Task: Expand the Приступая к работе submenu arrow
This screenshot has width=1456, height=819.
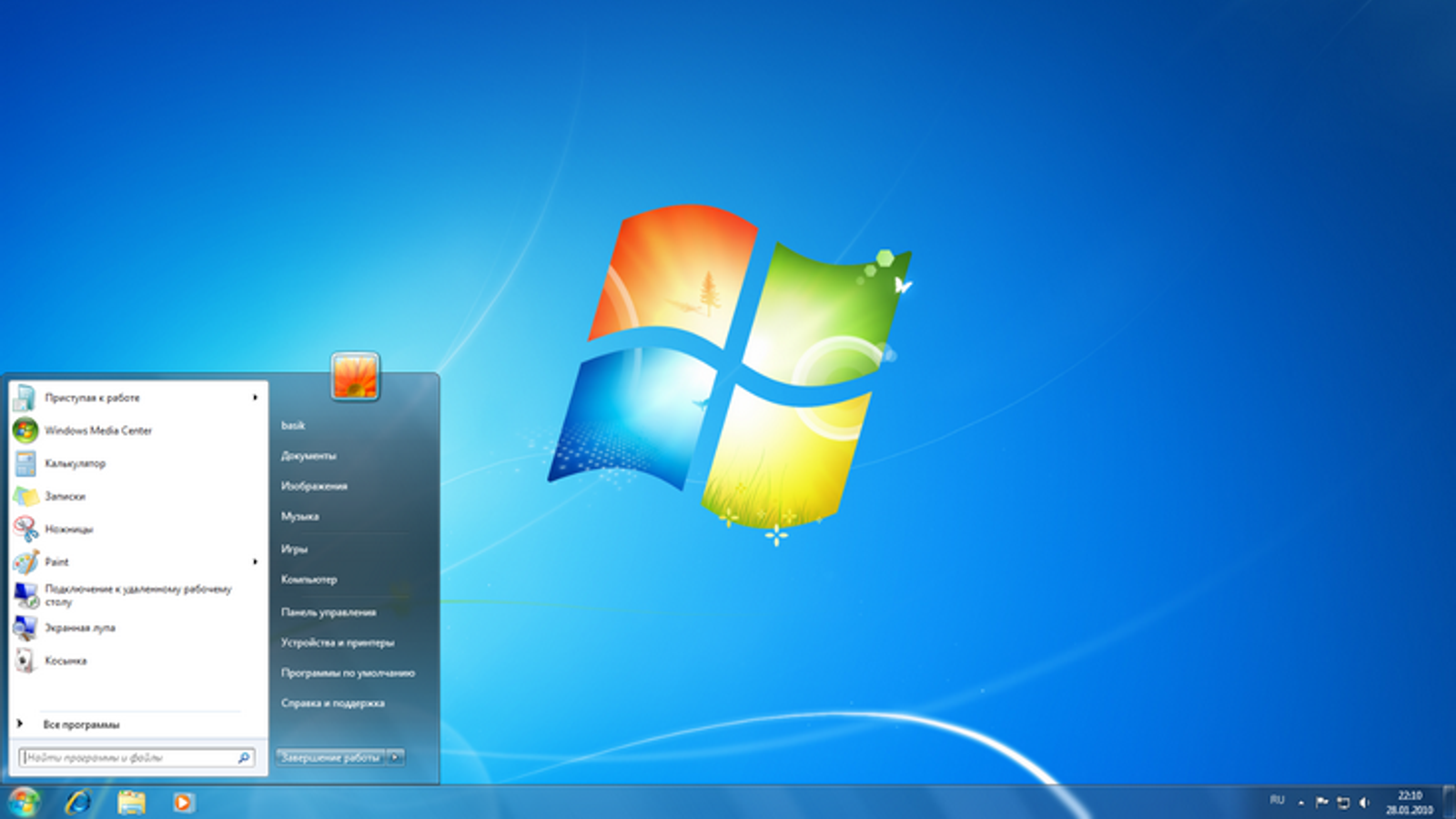Action: 255,398
